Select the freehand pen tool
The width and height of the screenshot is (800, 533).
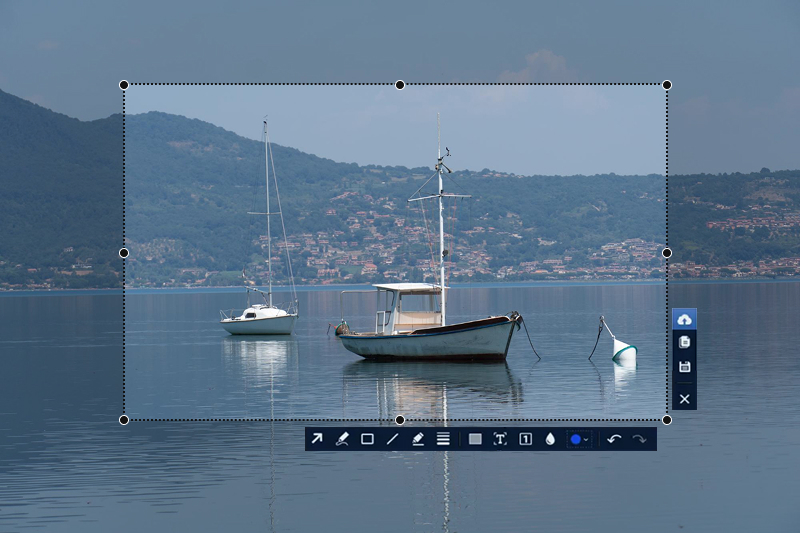(x=342, y=439)
